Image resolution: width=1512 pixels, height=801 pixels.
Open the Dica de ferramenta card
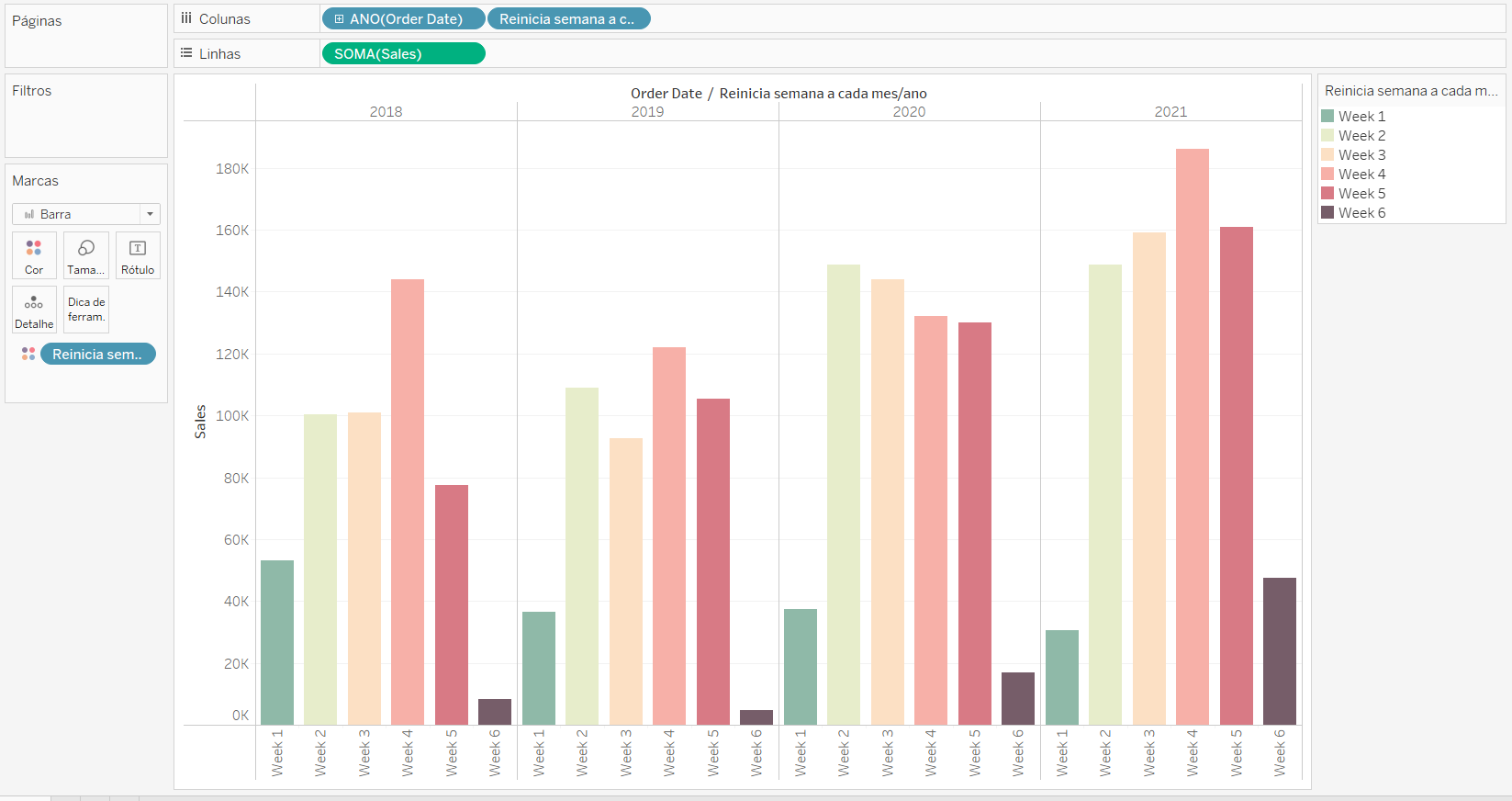pos(86,310)
